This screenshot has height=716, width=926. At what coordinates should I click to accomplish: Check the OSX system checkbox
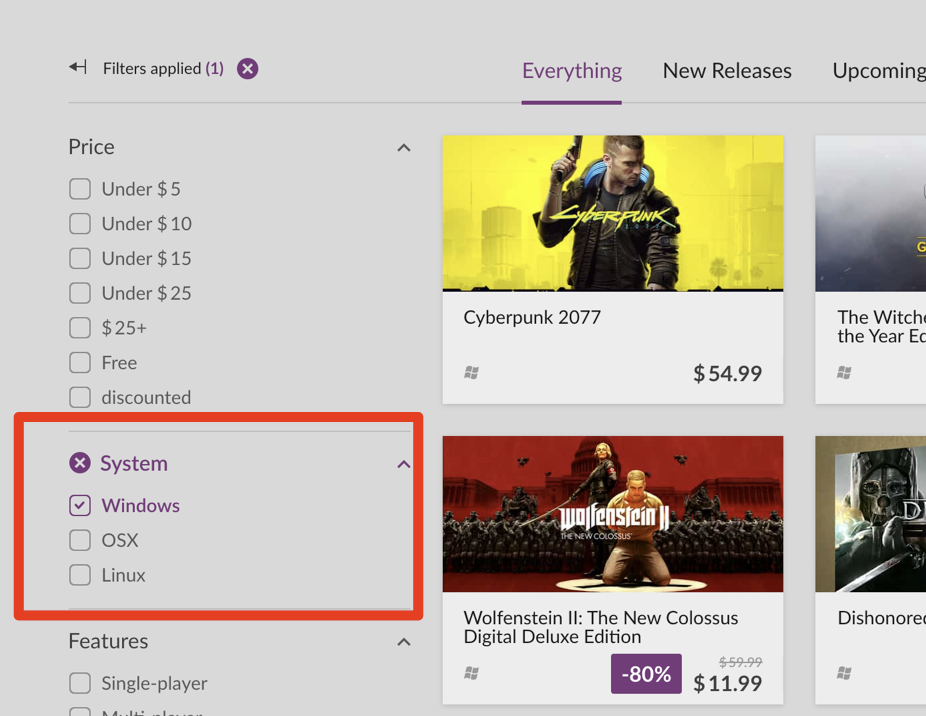point(80,540)
